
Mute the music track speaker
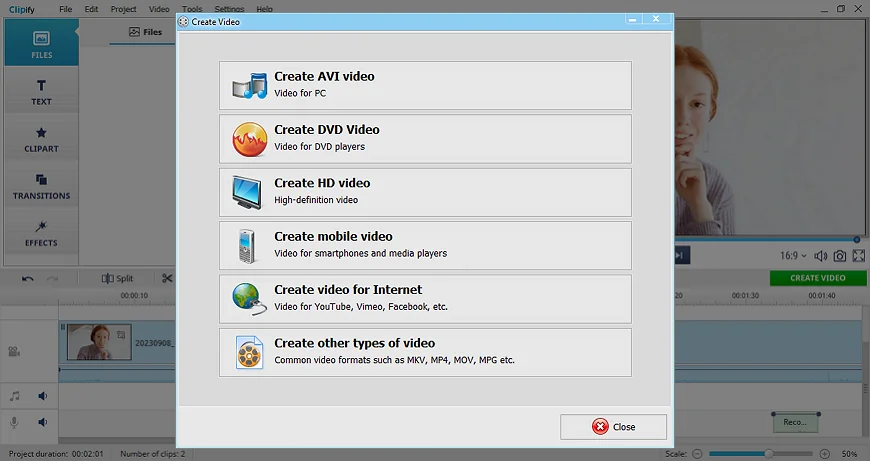[x=43, y=396]
